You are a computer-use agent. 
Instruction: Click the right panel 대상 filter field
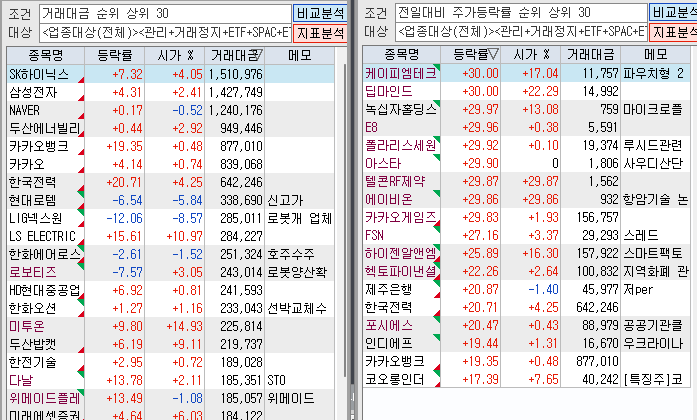(521, 32)
